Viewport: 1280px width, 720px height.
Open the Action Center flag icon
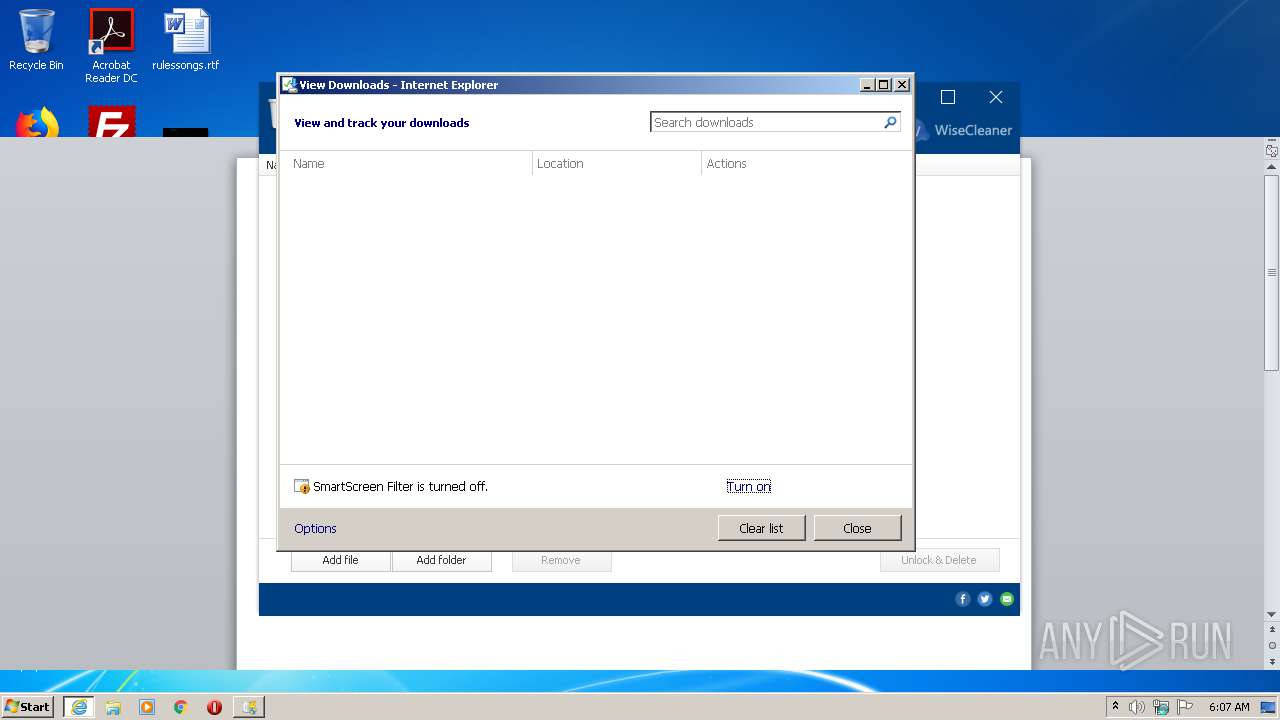(x=1185, y=707)
